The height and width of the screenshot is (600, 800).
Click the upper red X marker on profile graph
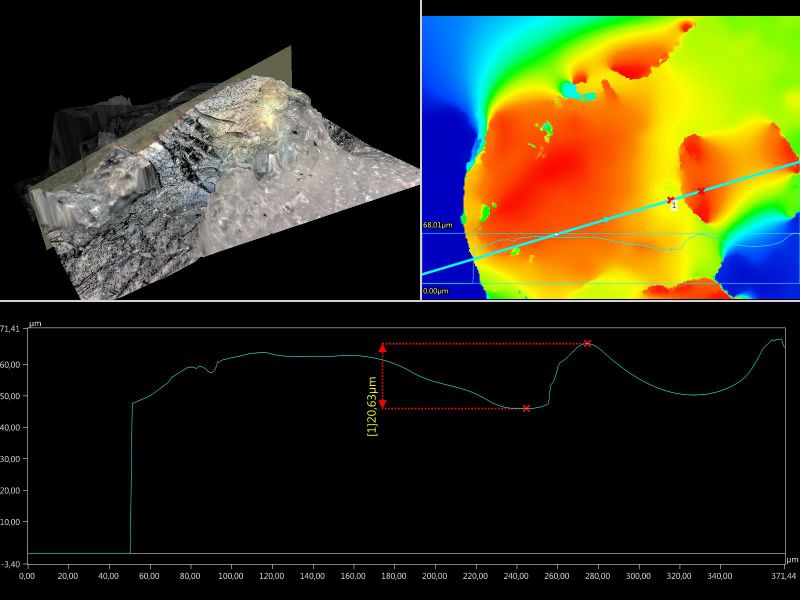(x=587, y=343)
